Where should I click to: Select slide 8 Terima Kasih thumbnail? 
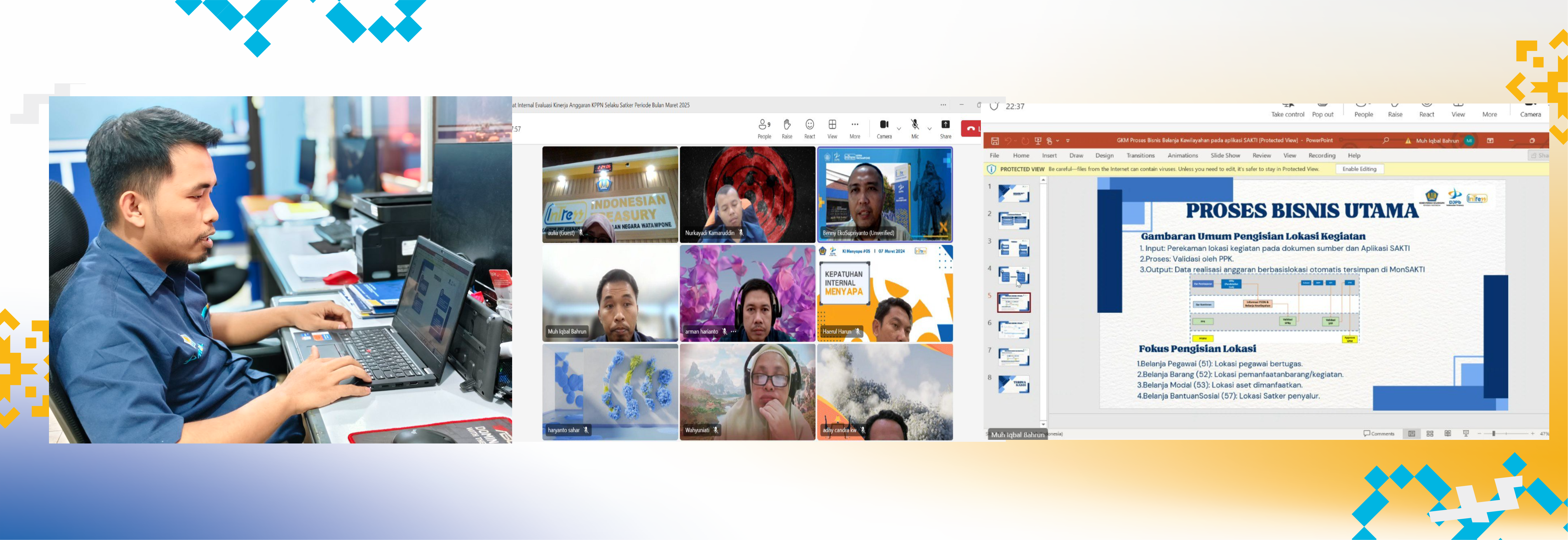click(x=1014, y=385)
